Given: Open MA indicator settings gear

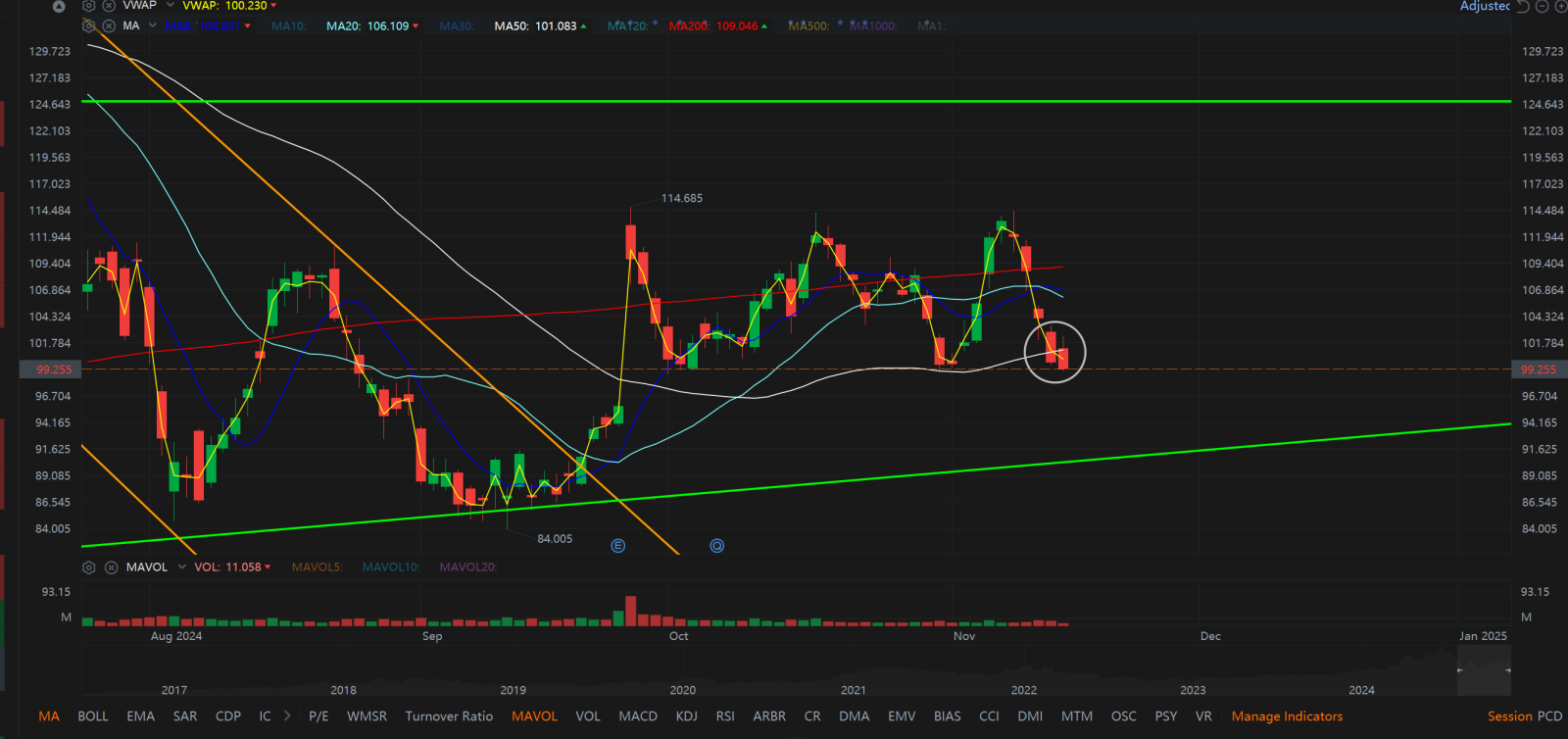Looking at the screenshot, I should (89, 25).
